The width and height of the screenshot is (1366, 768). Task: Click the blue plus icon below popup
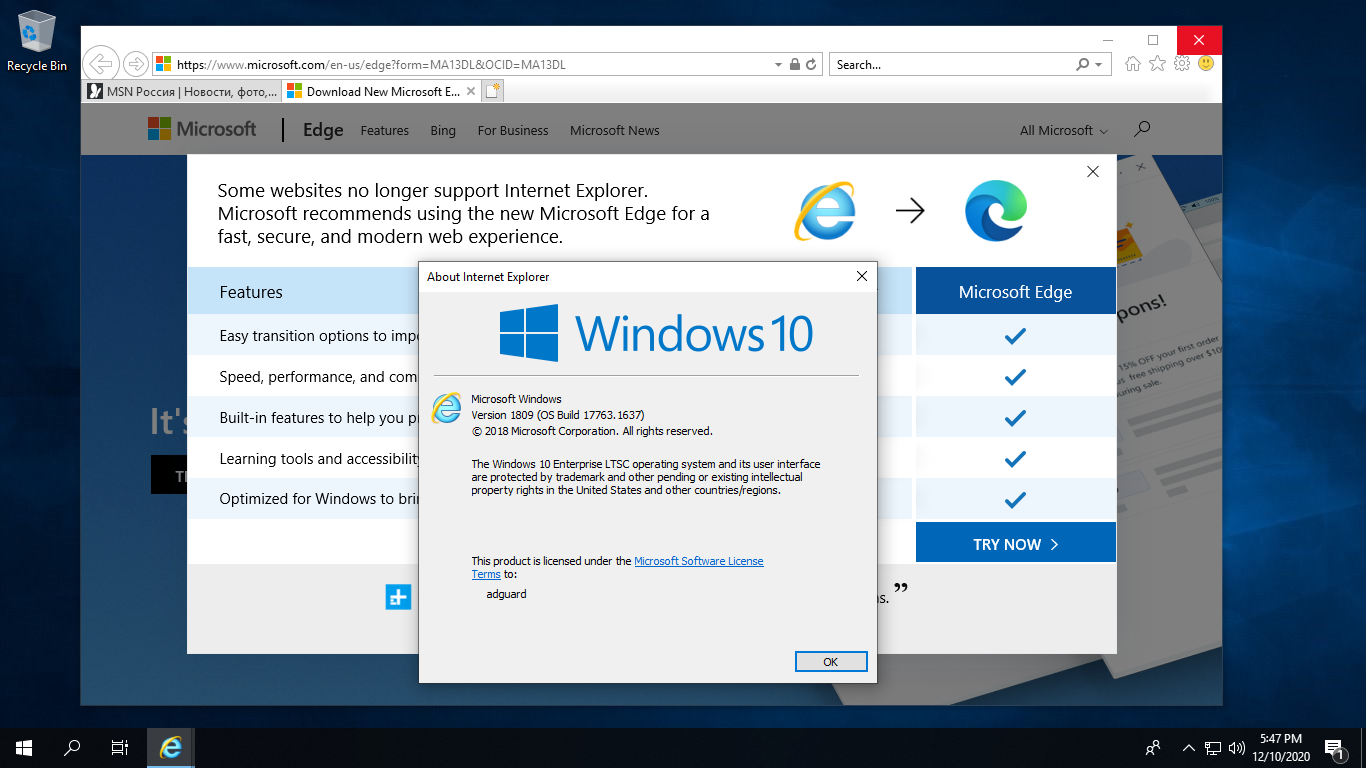(x=398, y=597)
